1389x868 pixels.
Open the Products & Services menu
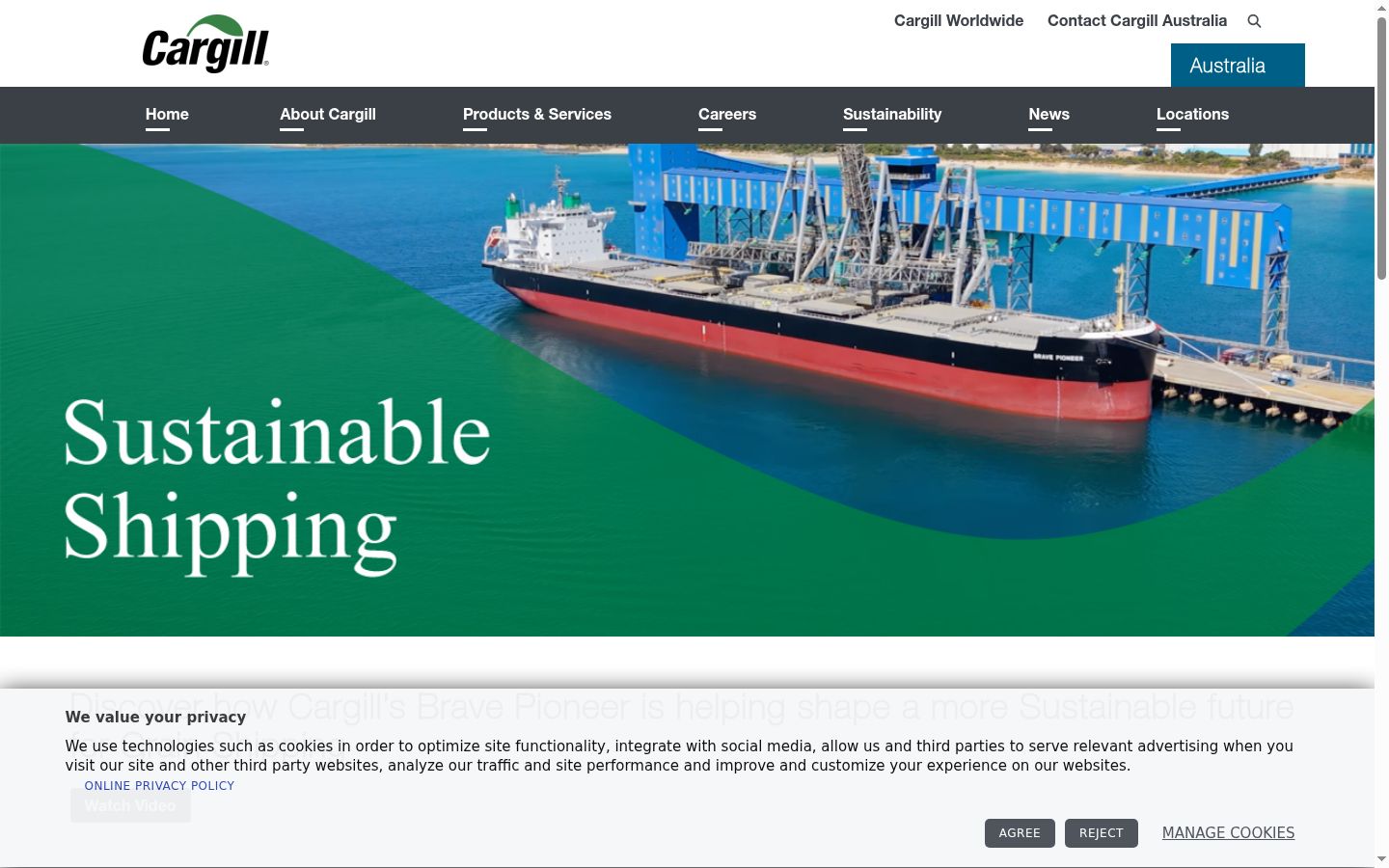[x=537, y=114]
